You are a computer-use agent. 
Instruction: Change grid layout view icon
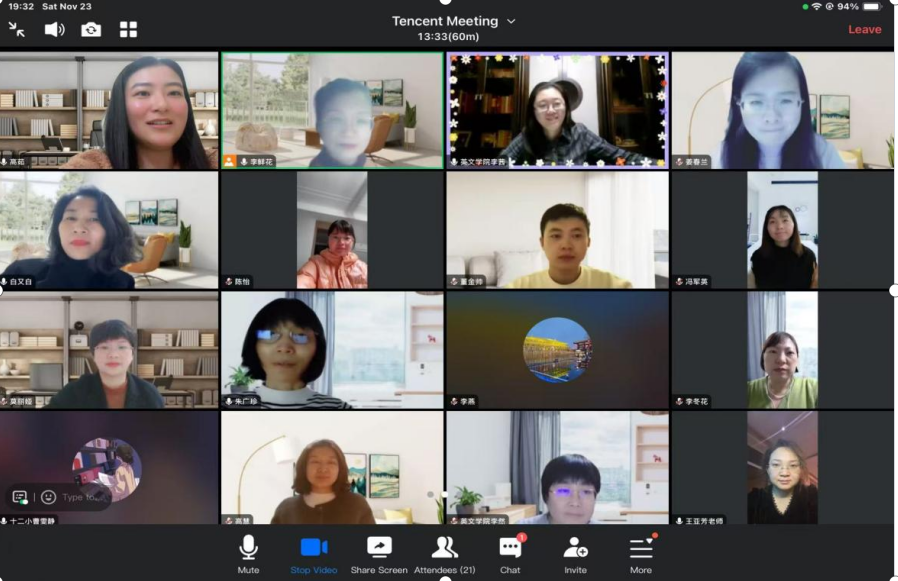pos(128,30)
